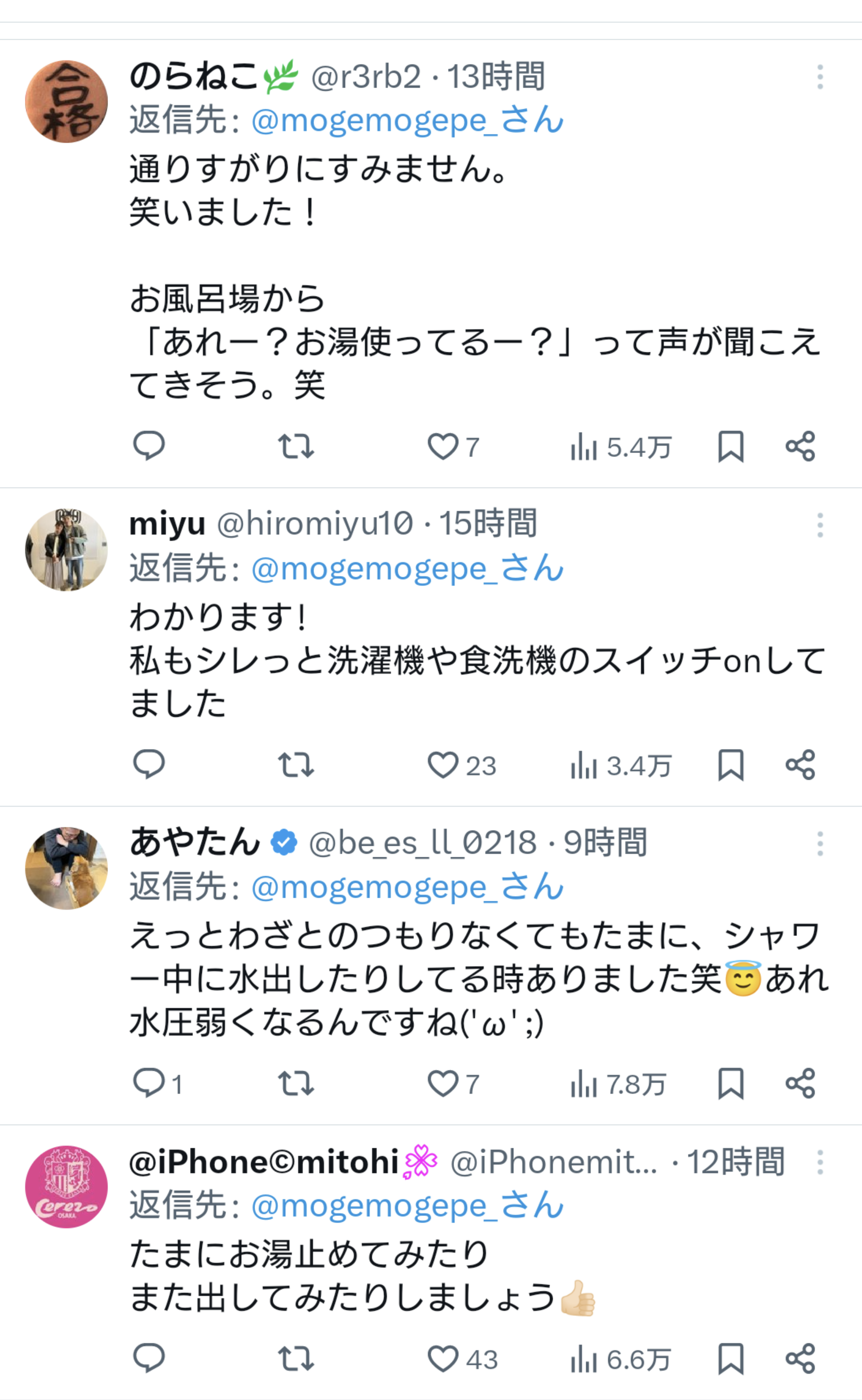This screenshot has height=1400, width=862.
Task: Bookmark のらねこ's tweet
Action: (730, 446)
